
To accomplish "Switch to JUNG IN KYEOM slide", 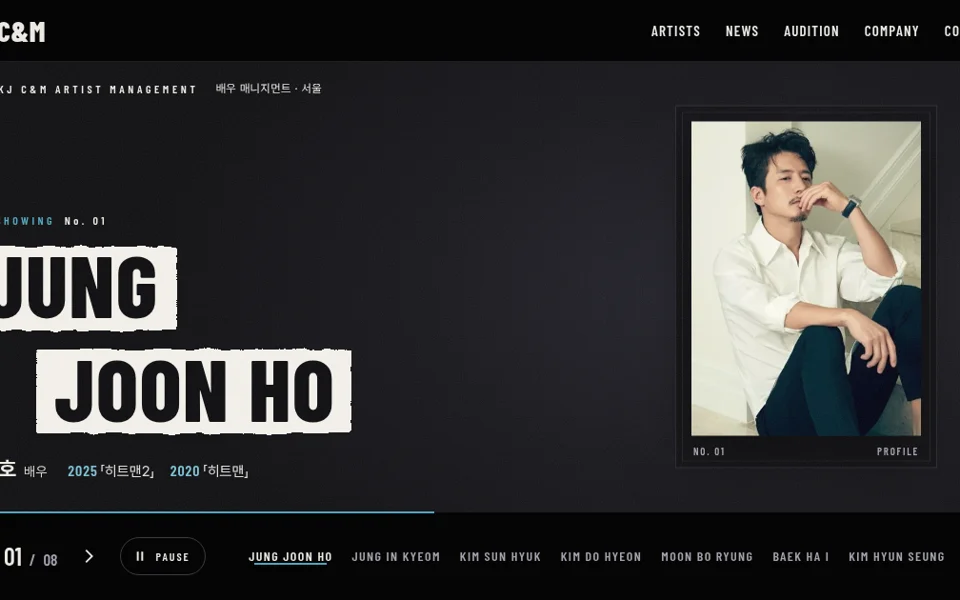I will click(x=396, y=557).
